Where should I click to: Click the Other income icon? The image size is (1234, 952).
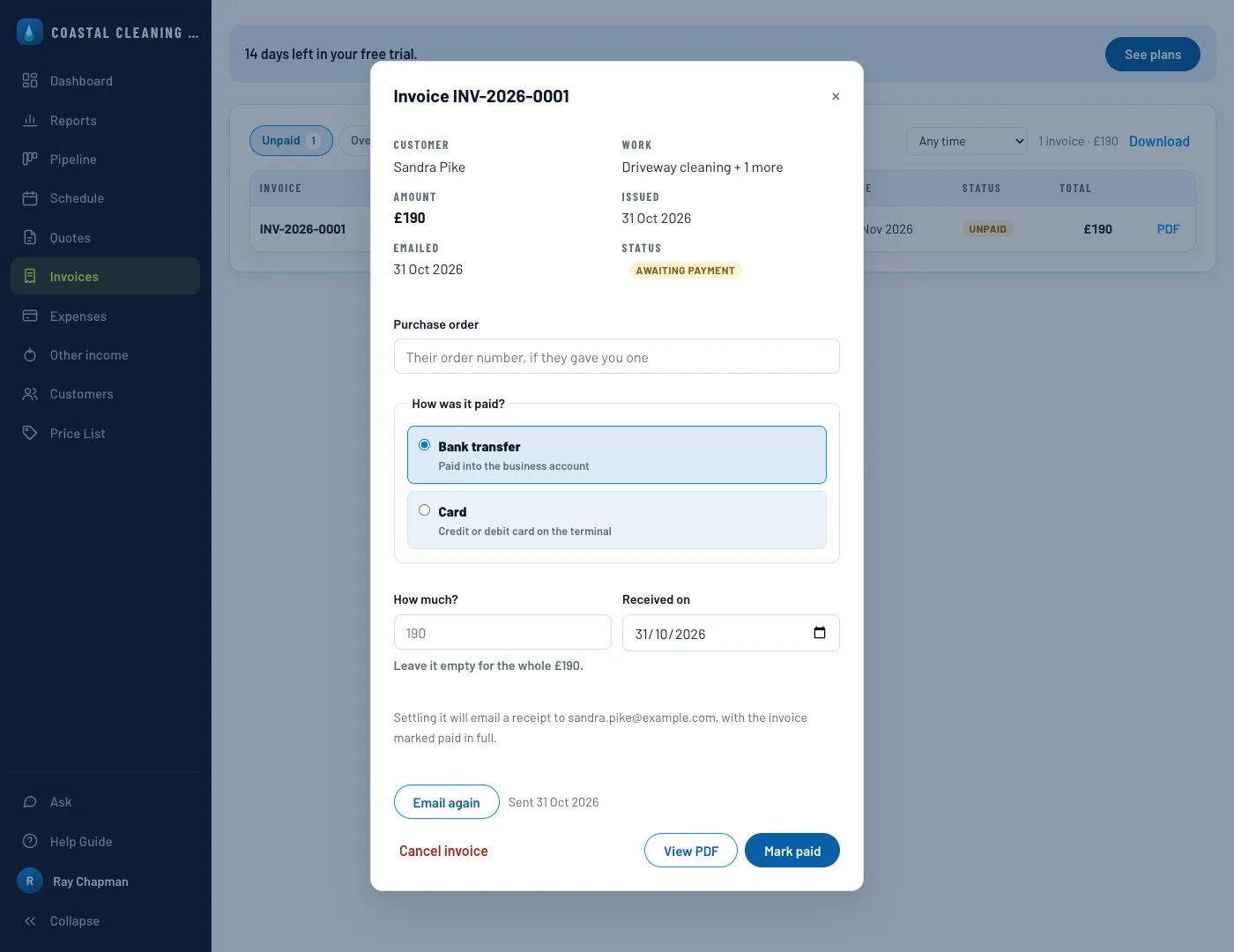point(30,355)
